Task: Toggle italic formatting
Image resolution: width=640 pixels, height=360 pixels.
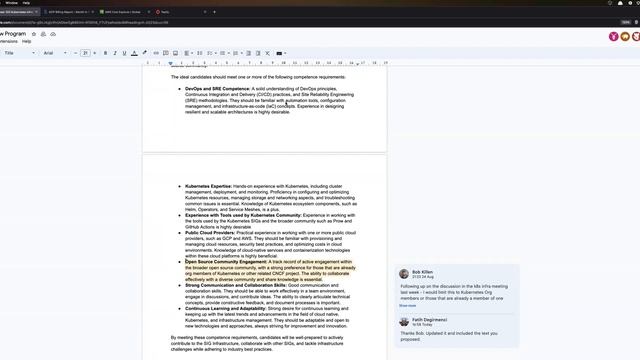Action: click(115, 53)
